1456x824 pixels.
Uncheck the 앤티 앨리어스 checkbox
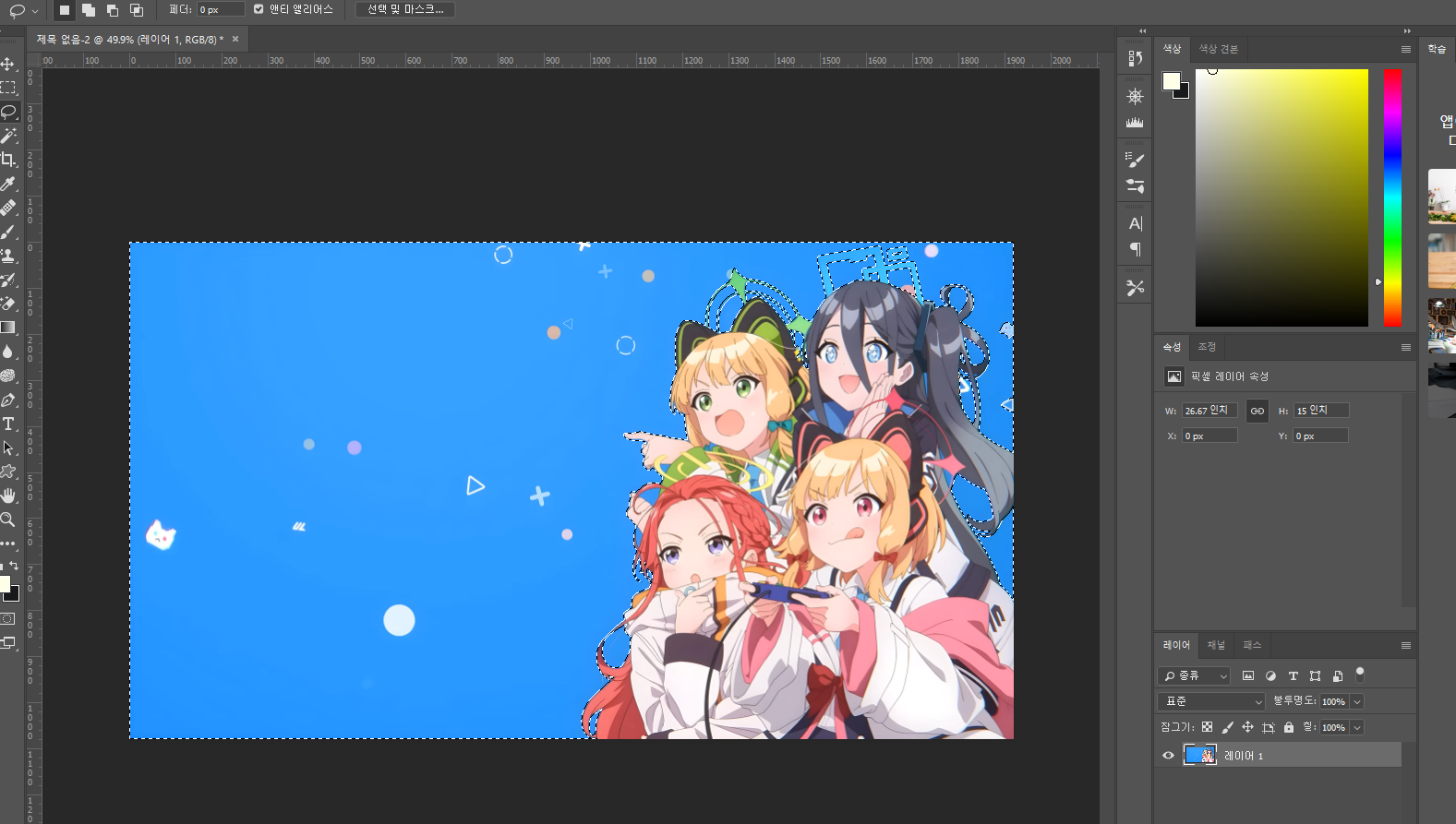click(259, 9)
